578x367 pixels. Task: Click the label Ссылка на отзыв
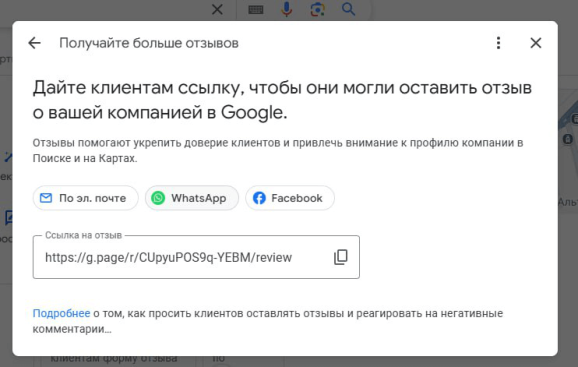pyautogui.click(x=83, y=235)
